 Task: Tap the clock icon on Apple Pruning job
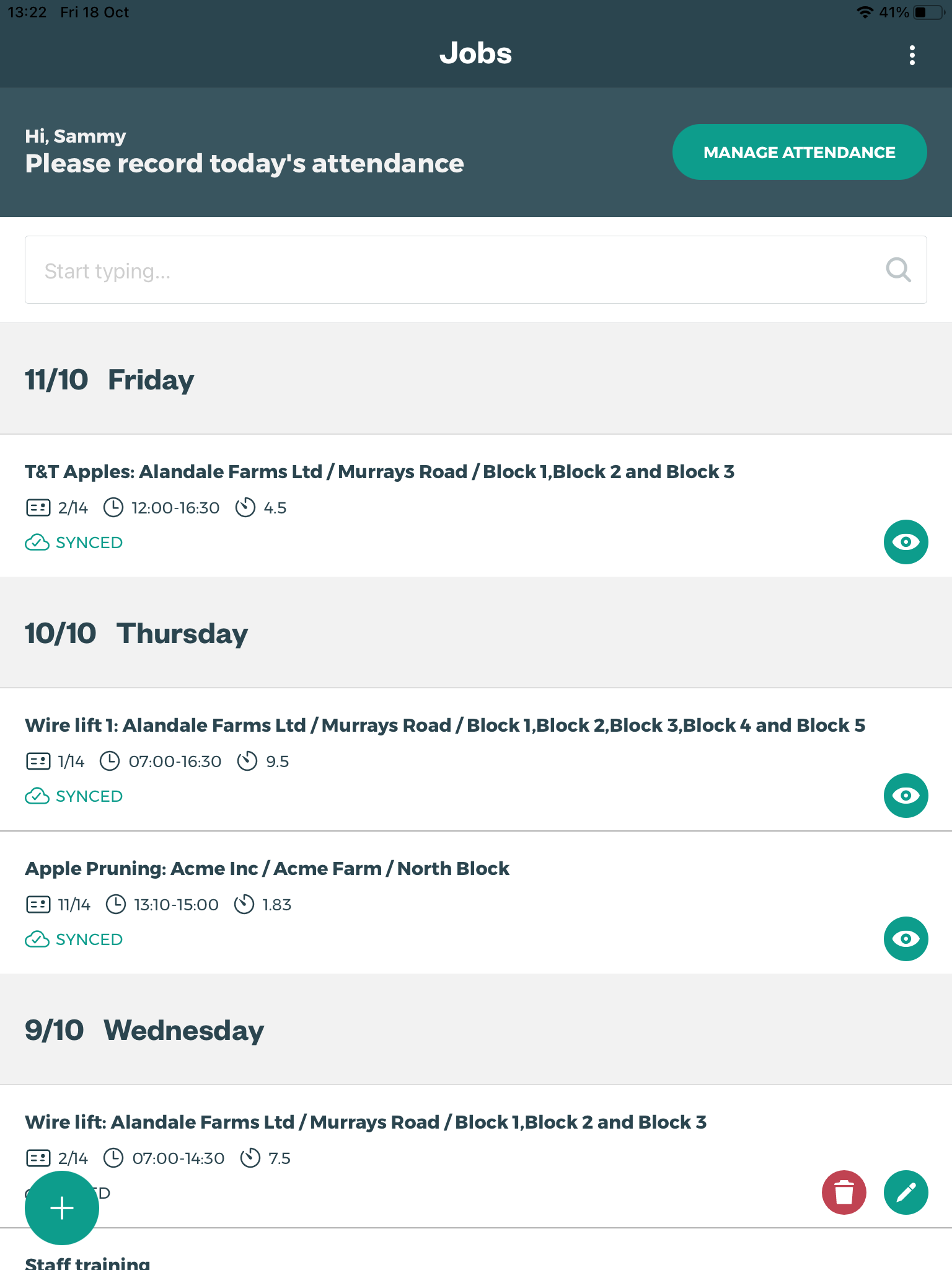click(116, 905)
